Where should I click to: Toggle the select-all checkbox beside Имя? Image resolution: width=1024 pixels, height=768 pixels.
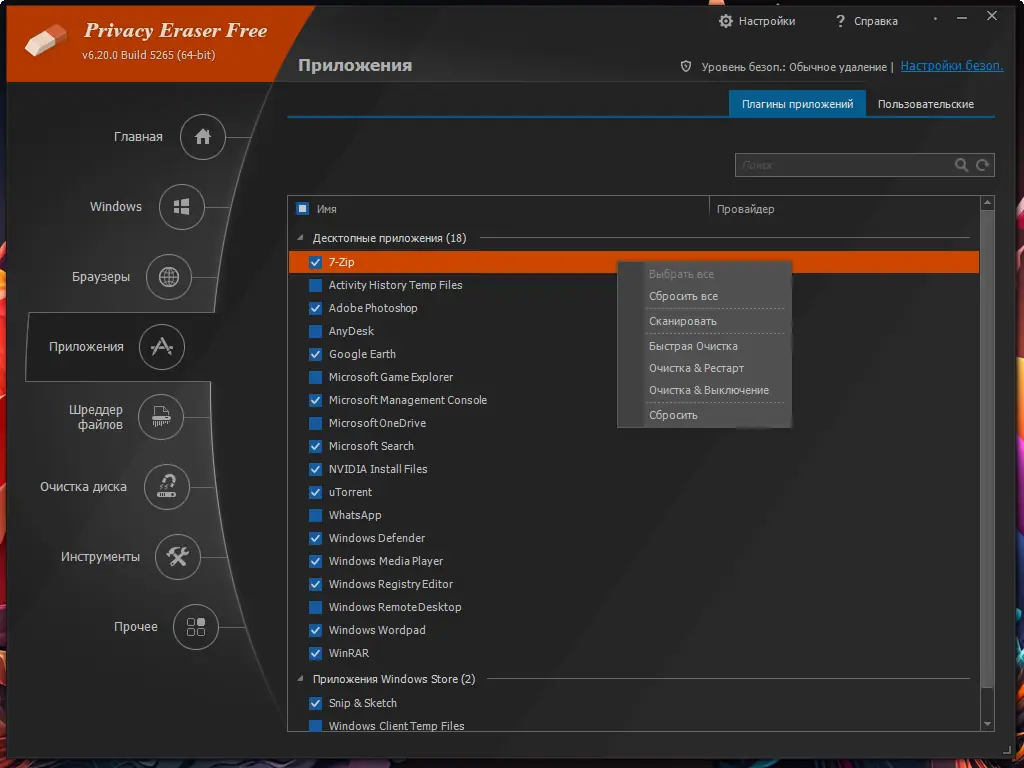point(302,209)
